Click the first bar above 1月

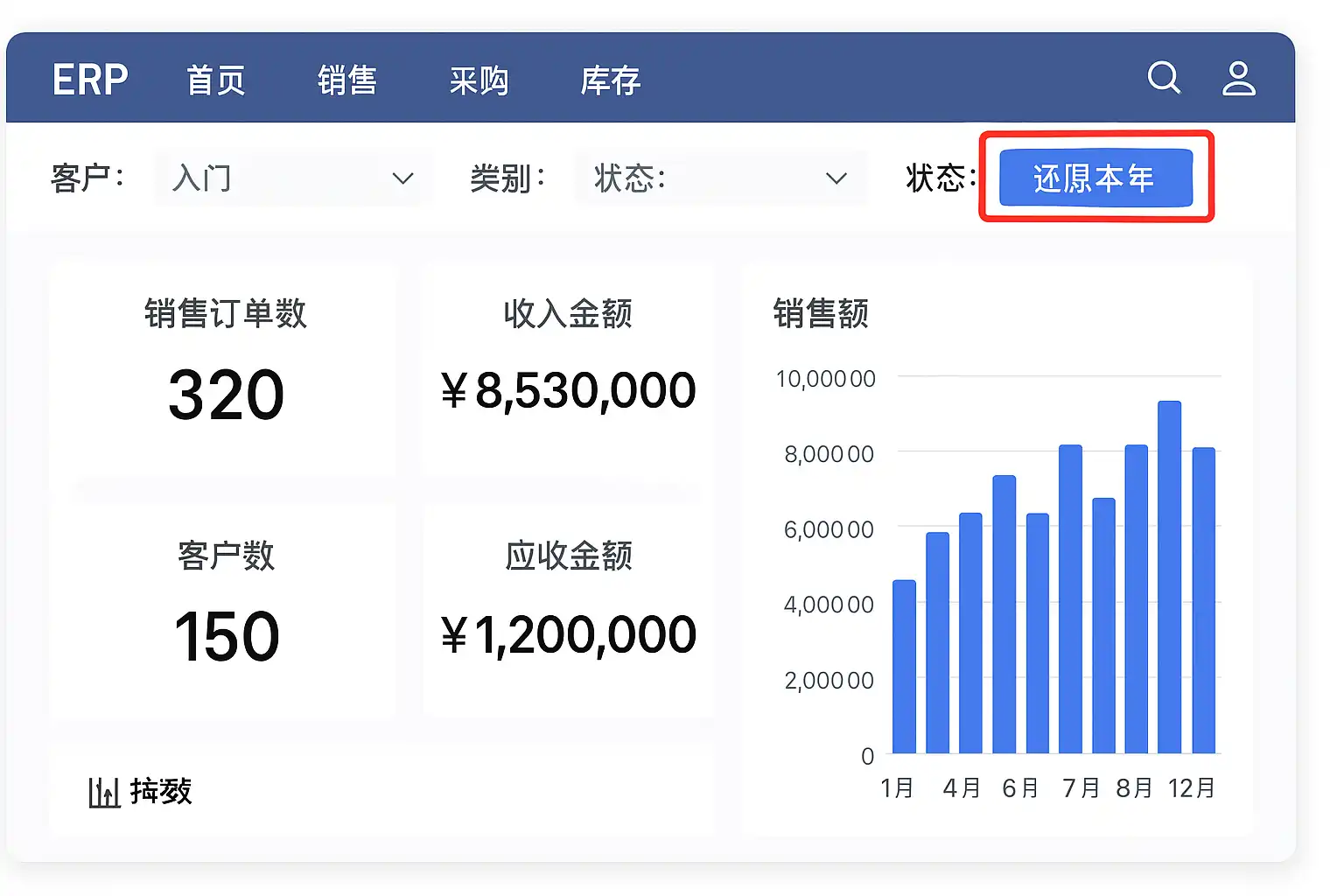[x=904, y=666]
